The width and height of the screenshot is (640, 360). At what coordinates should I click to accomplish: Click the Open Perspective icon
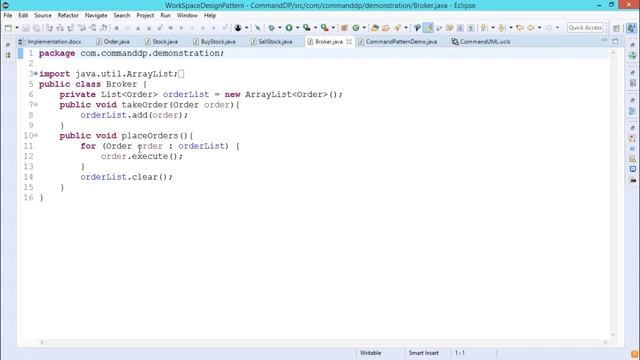pyautogui.click(x=617, y=28)
